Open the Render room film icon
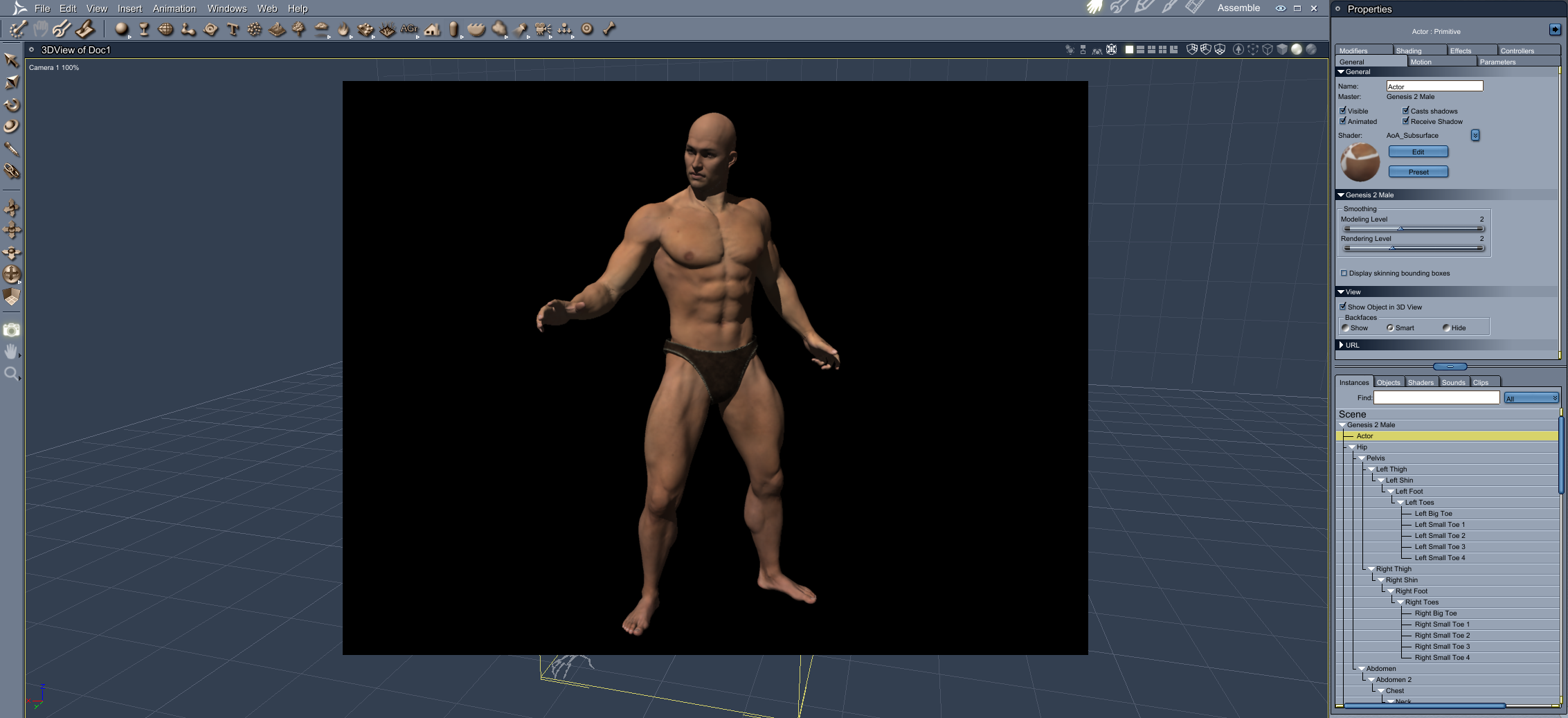Screen dimensions: 1568x718 coord(1194,8)
